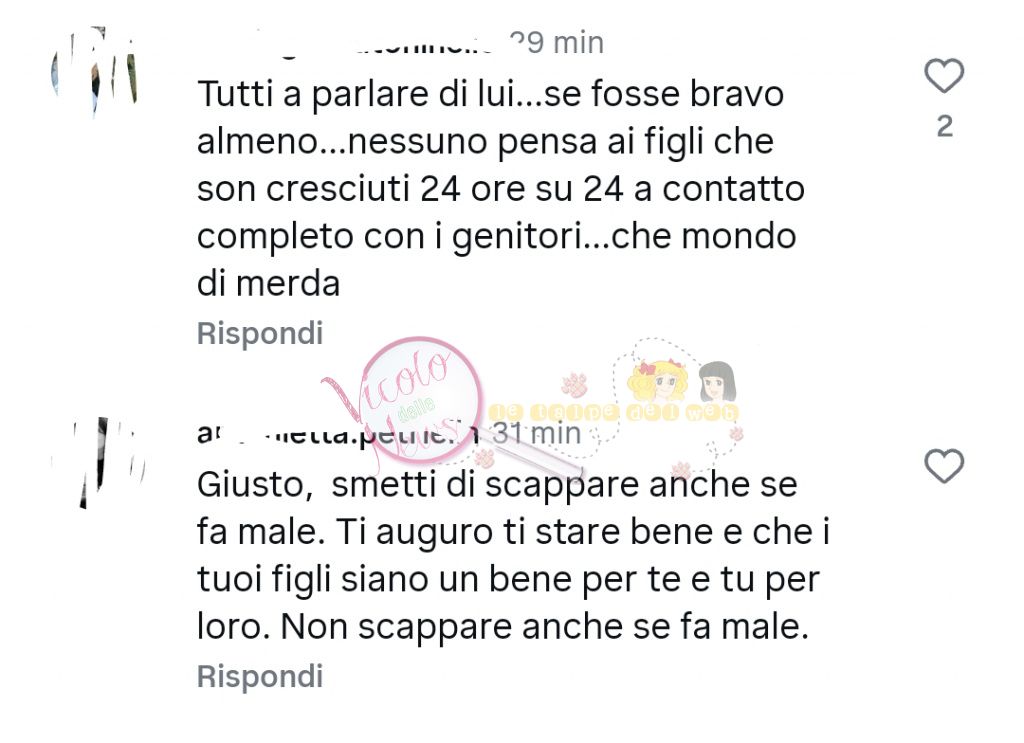
Task: Click the dark-haired cartoon girl face watermark
Action: coord(718,381)
